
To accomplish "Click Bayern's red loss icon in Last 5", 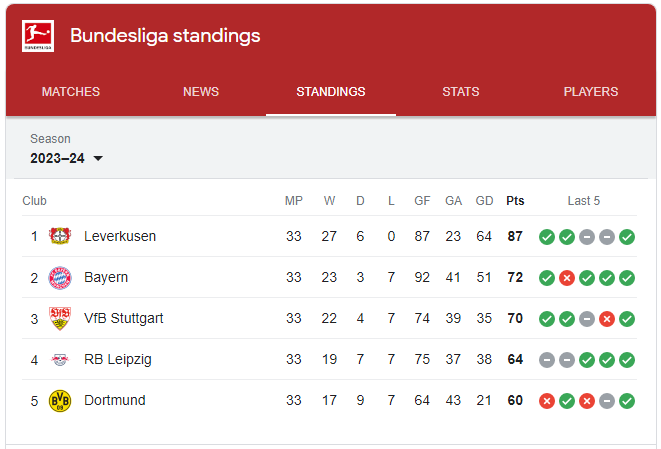I will (x=567, y=278).
